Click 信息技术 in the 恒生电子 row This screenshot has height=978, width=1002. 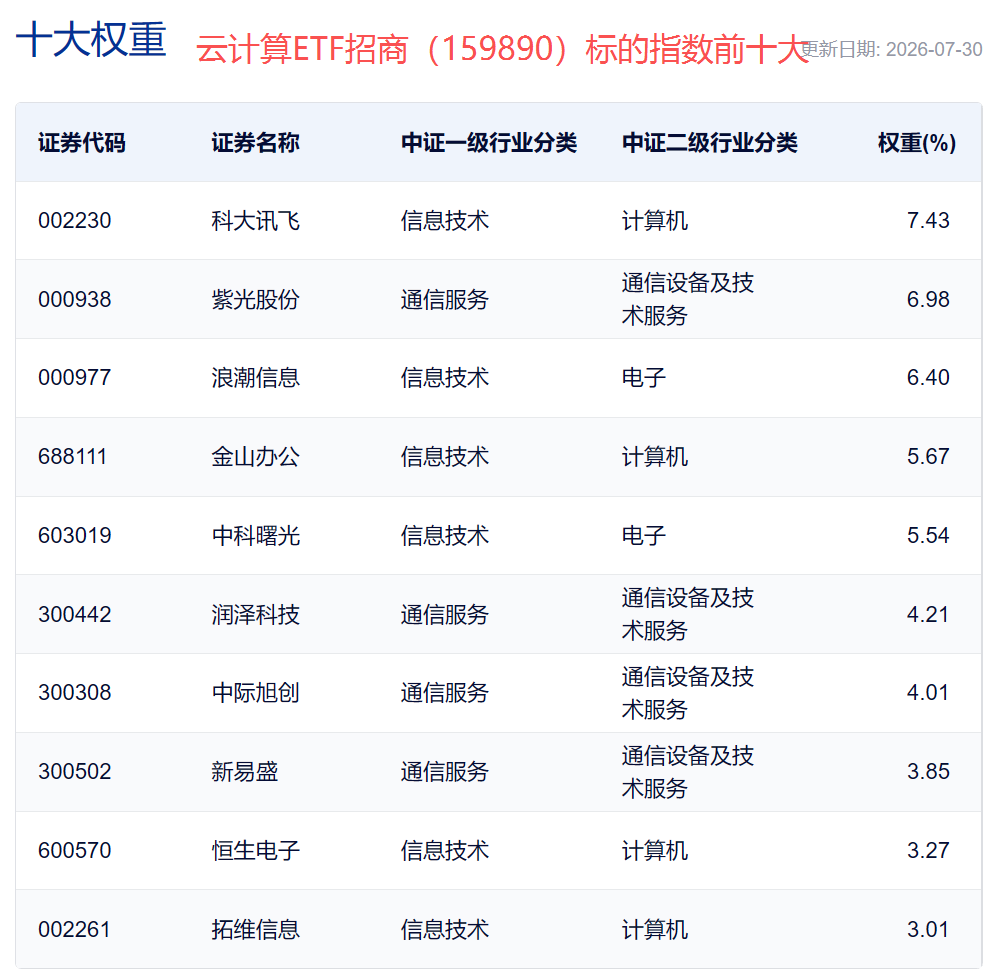(445, 850)
